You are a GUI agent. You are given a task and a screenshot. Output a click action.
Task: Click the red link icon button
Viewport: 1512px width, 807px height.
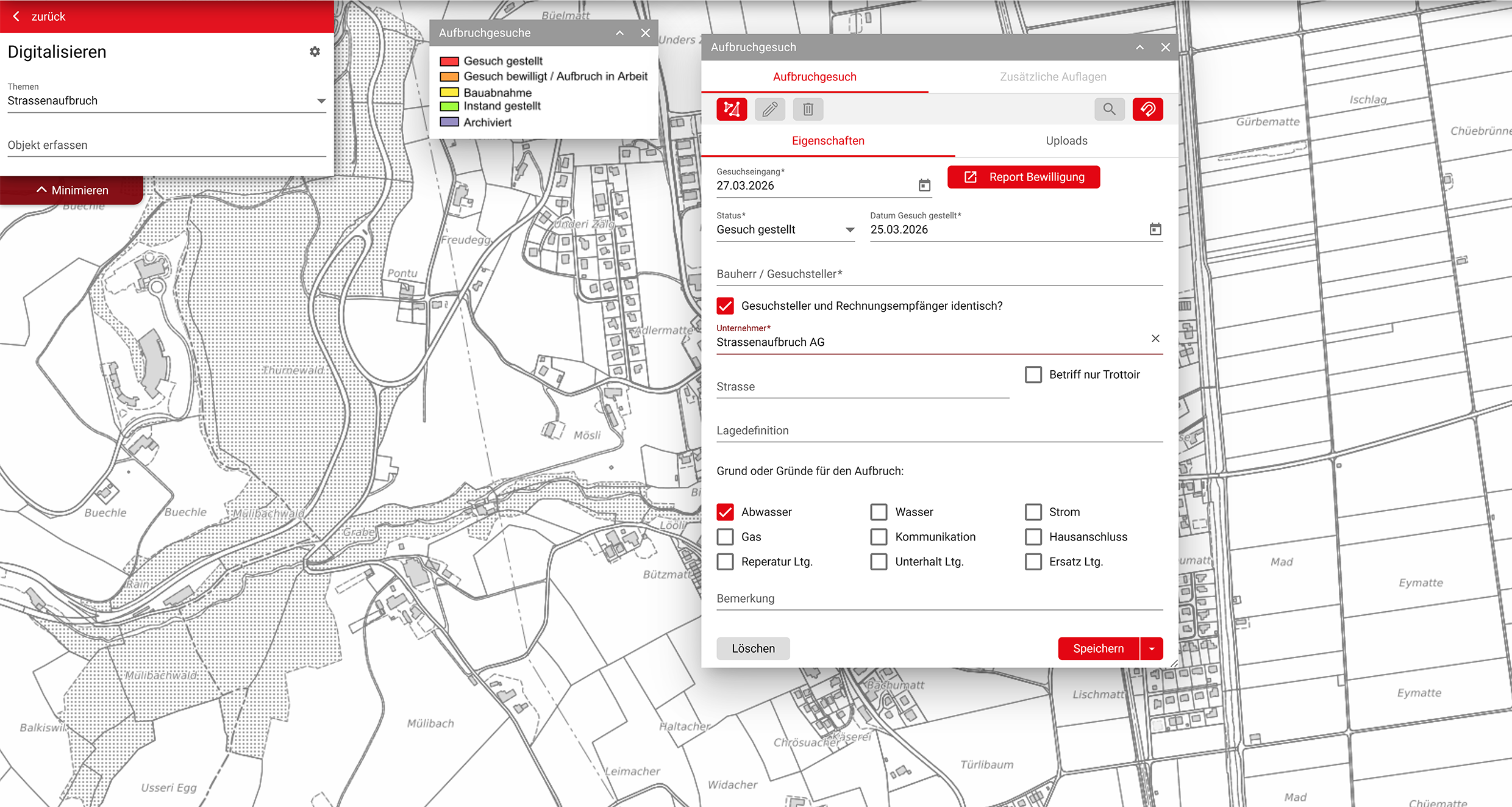click(x=1147, y=109)
